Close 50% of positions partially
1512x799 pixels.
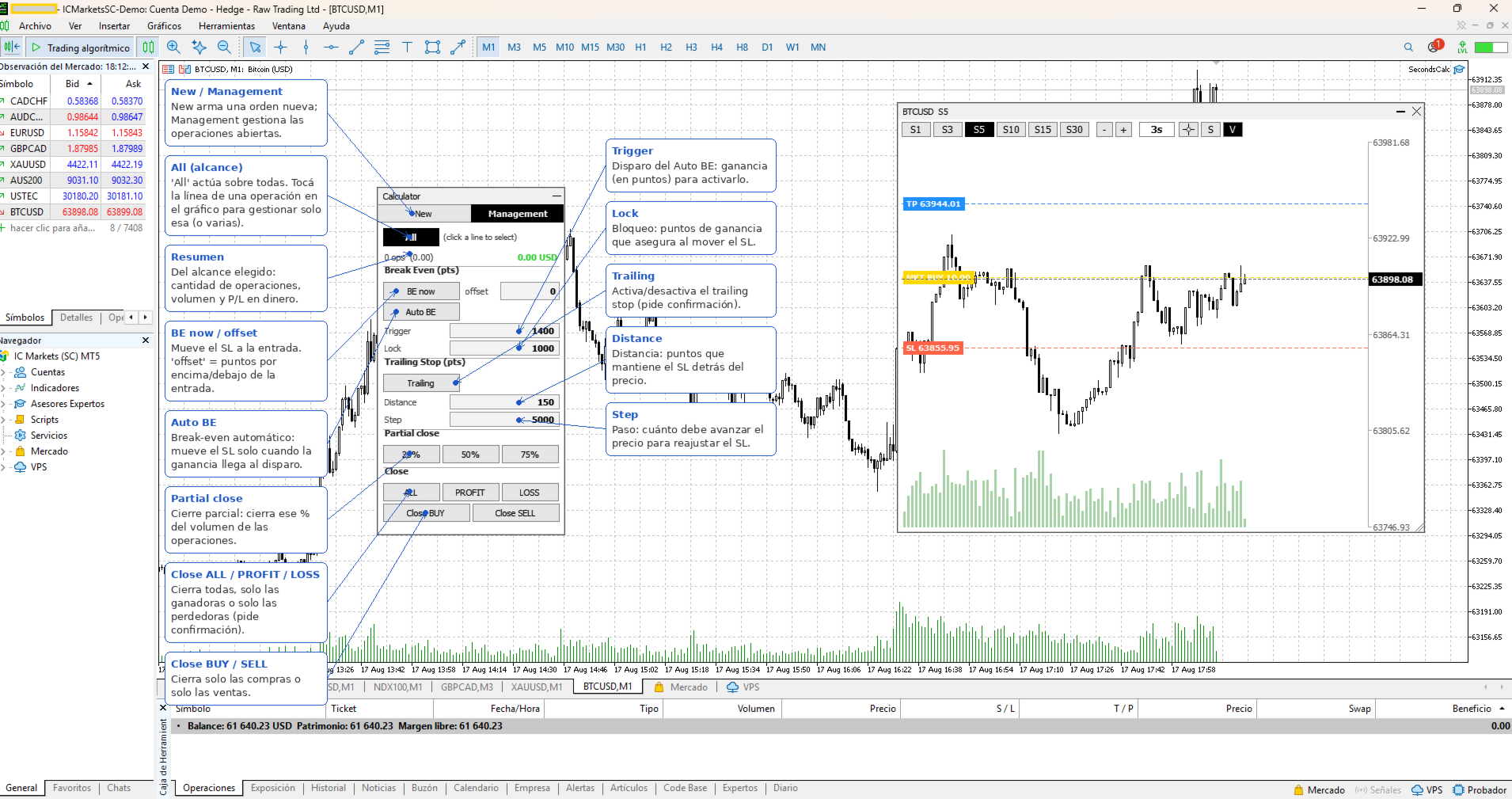tap(470, 455)
